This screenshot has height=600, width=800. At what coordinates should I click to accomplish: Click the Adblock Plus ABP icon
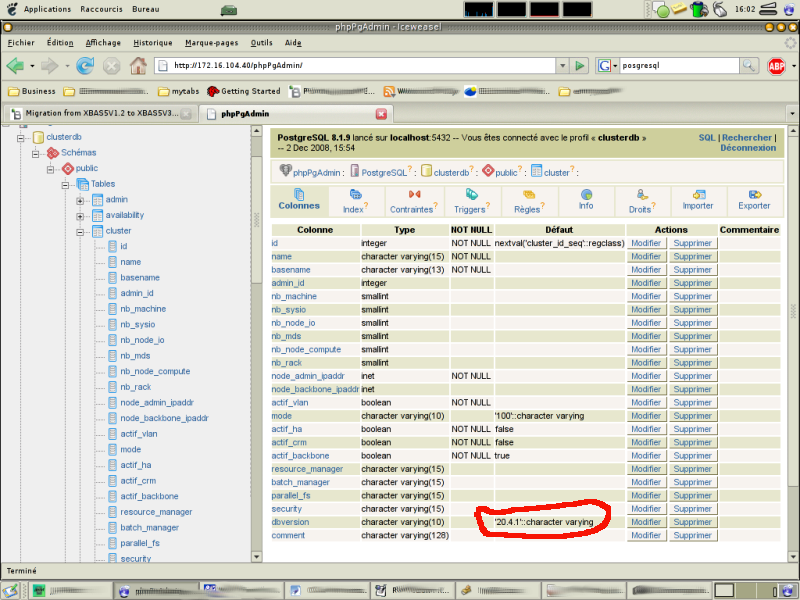776,66
